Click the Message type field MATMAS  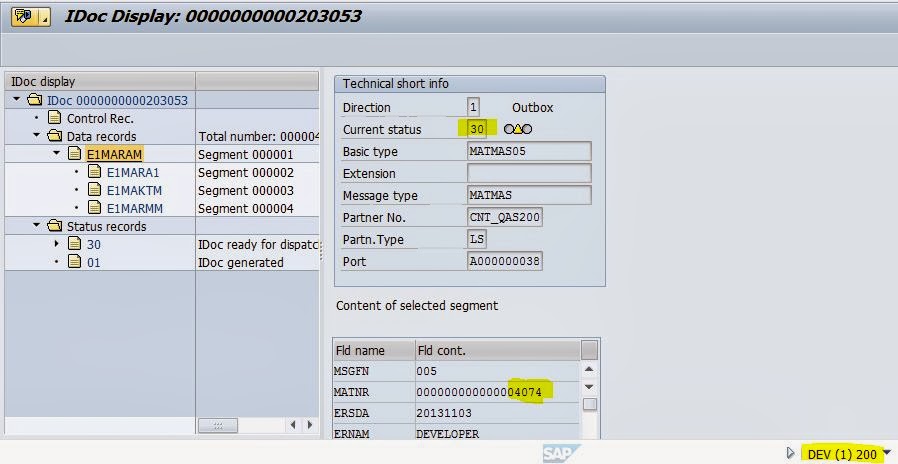[x=529, y=195]
